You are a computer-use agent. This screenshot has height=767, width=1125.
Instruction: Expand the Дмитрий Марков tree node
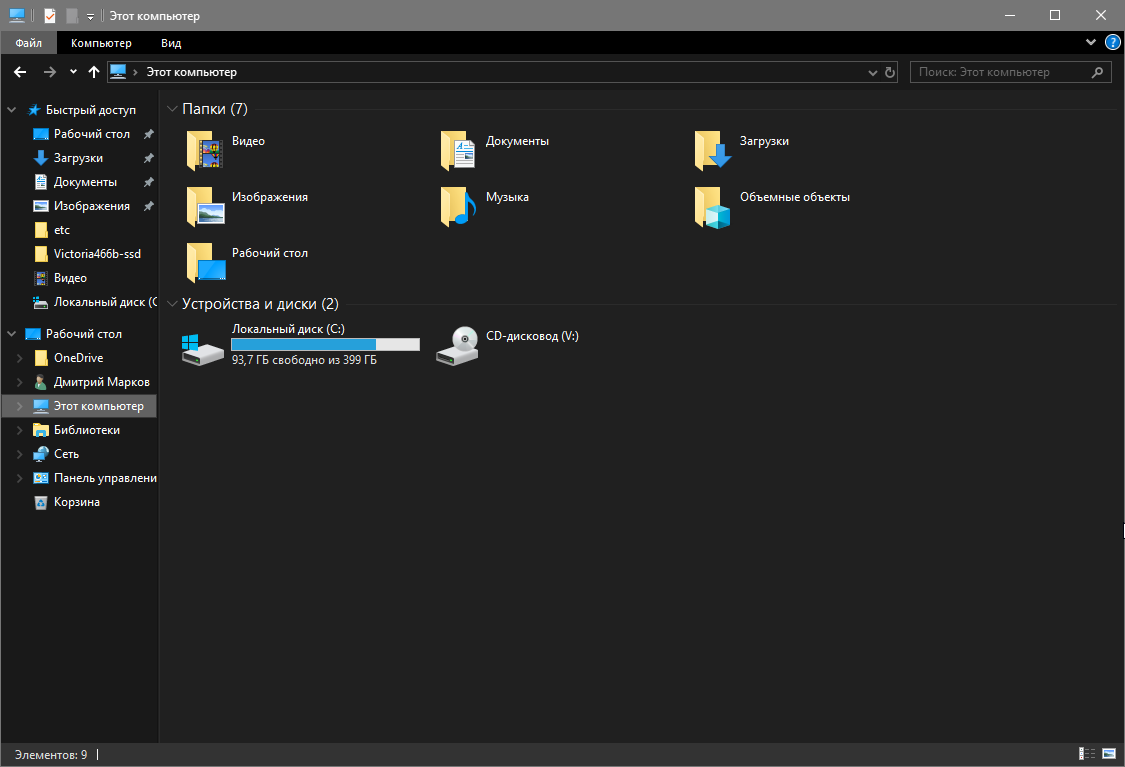[20, 382]
